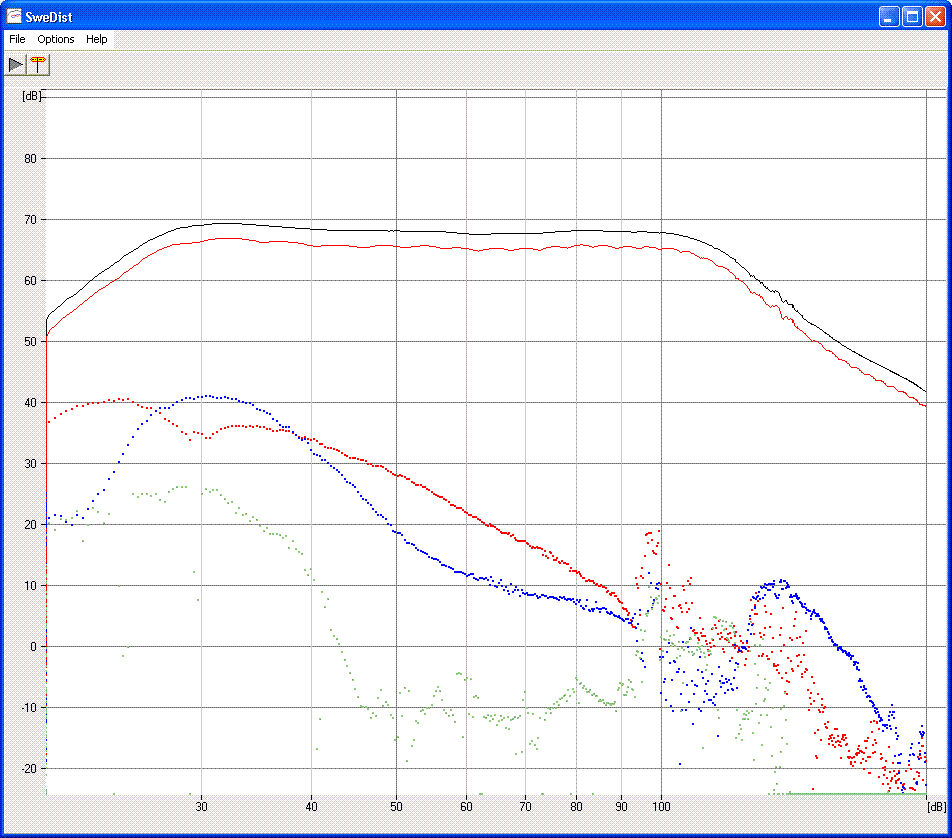Click the 60 dB vertical axis label
952x838 pixels.
click(30, 281)
